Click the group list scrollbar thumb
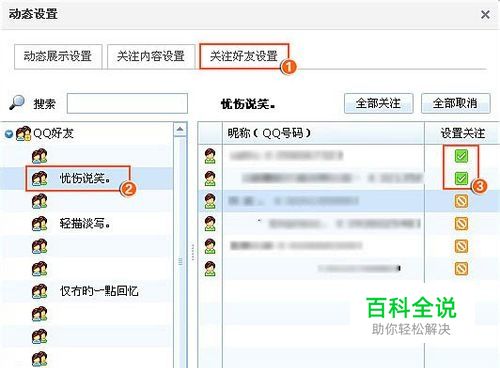 tap(180, 262)
